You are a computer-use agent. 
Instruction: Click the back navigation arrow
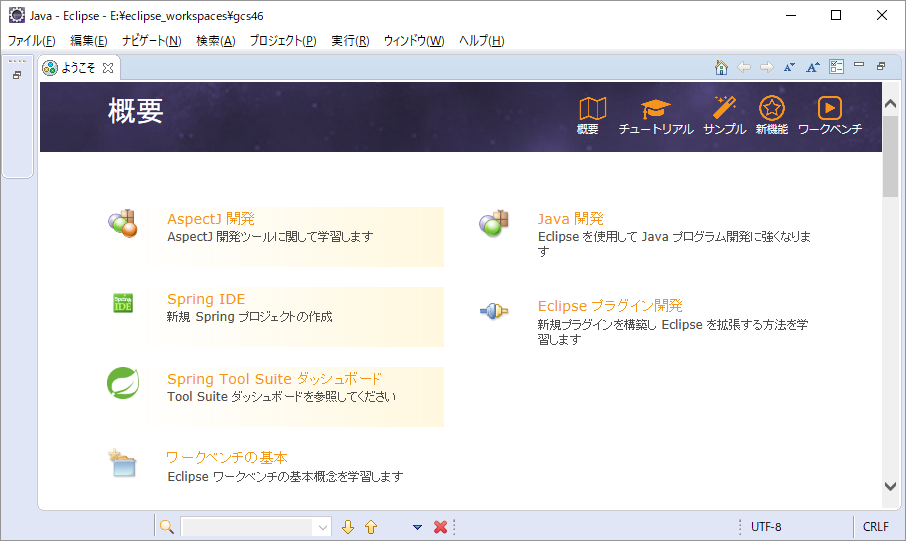point(744,67)
